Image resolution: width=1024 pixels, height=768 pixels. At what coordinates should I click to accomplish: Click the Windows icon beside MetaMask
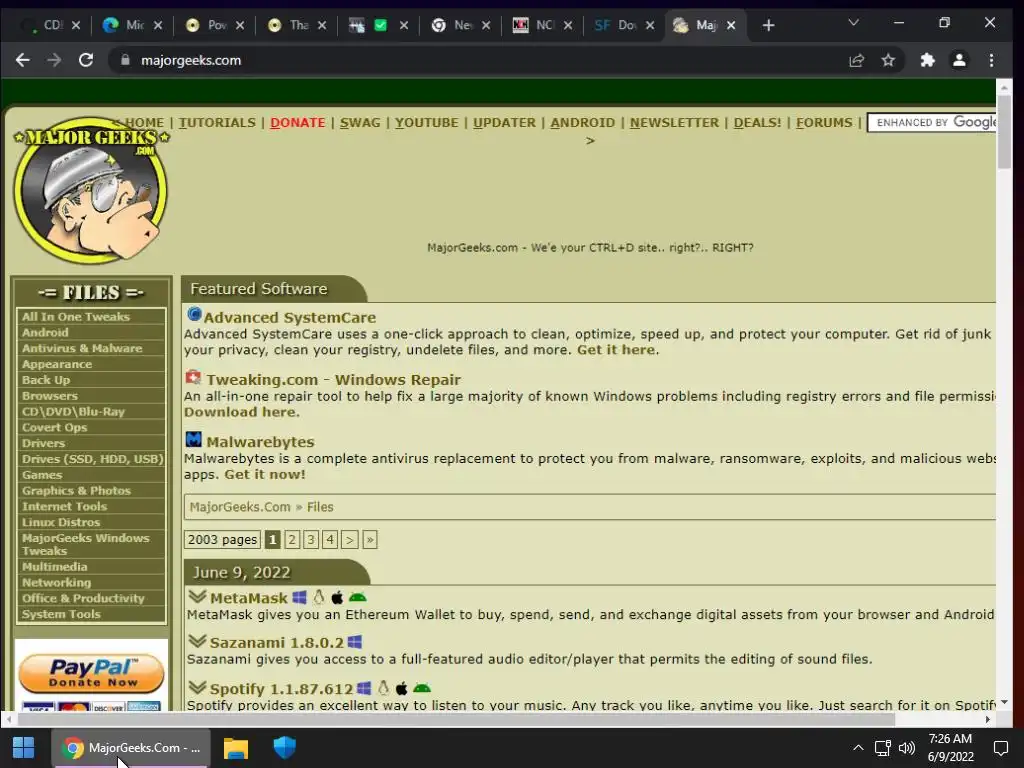coord(300,597)
